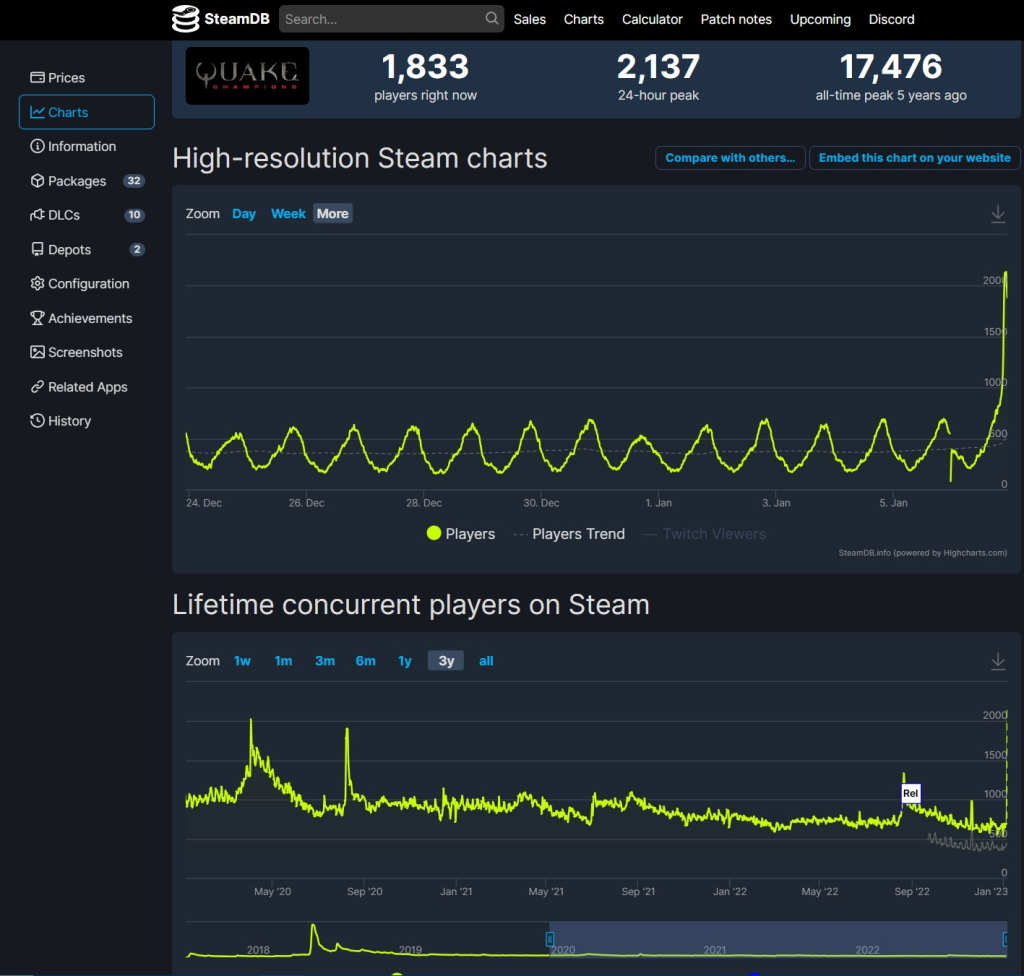Toggle the Players legend series
Image resolution: width=1024 pixels, height=976 pixels.
point(460,534)
